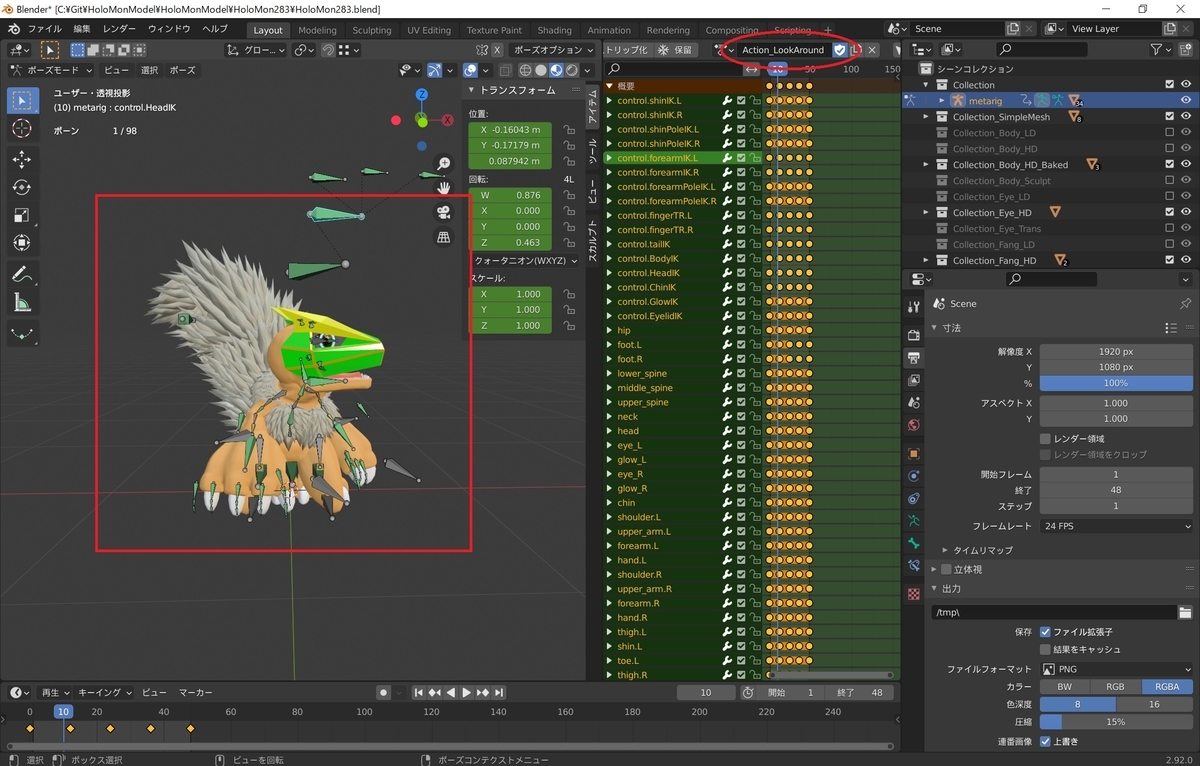Open the Render properties tab
The height and width of the screenshot is (766, 1200).
(913, 334)
